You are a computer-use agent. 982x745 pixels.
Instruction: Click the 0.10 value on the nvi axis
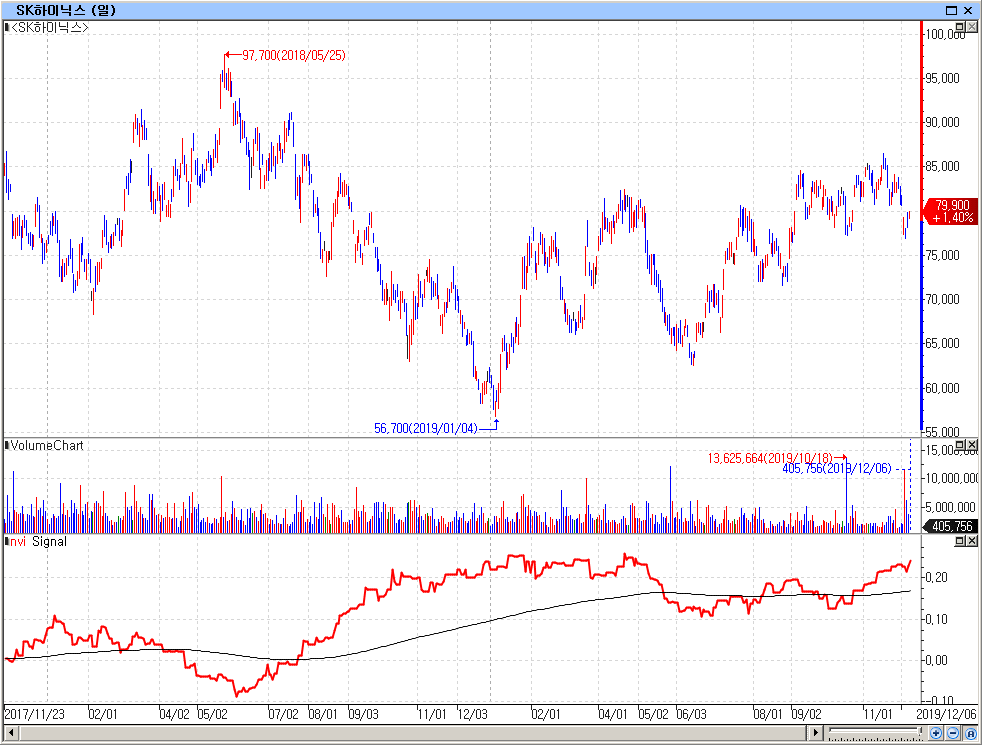[x=937, y=619]
